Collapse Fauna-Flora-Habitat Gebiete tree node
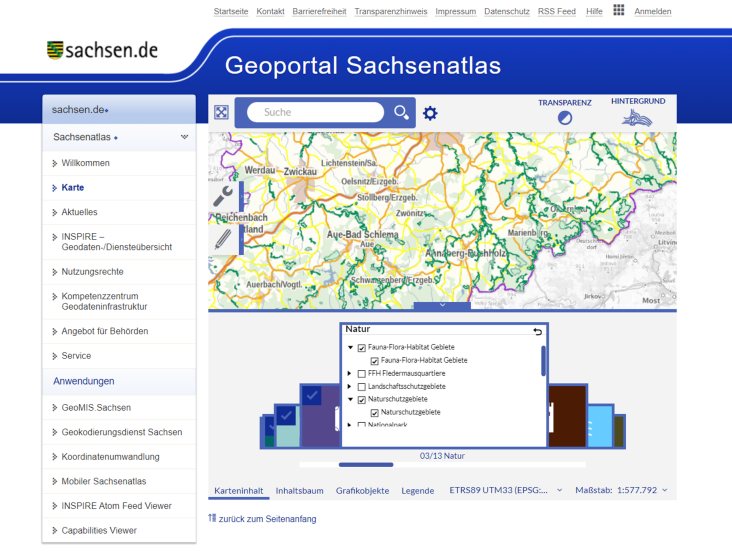 350,347
